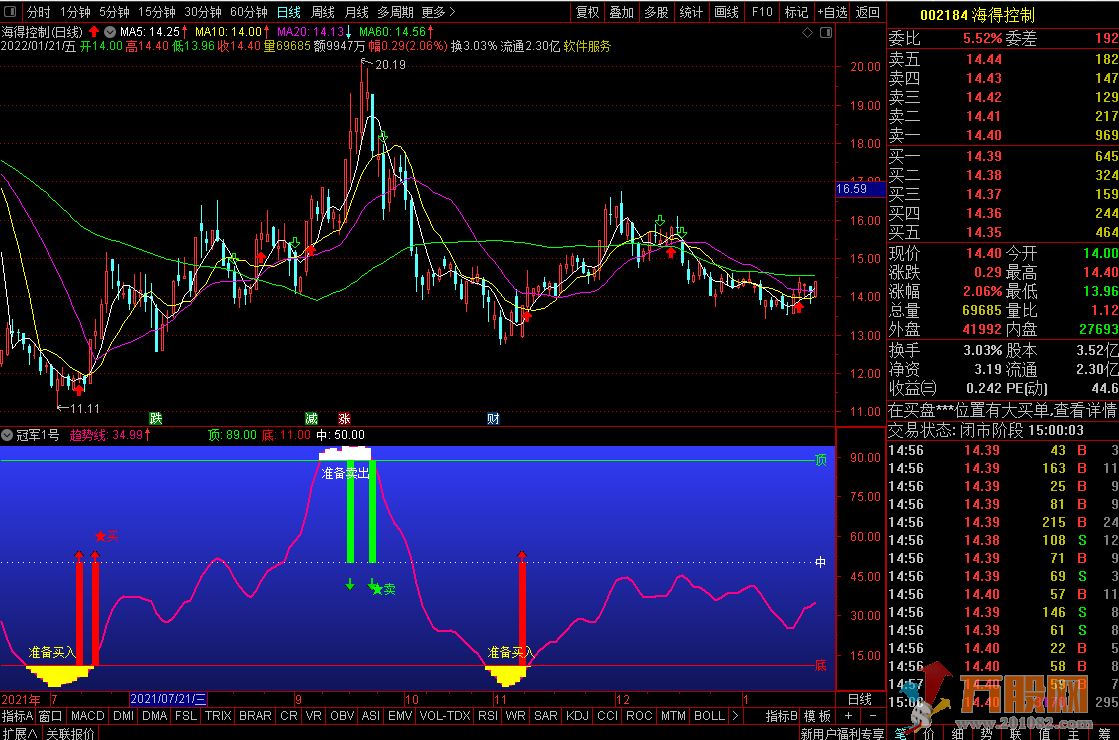
Task: Click the 窗口 window button
Action: (x=51, y=716)
